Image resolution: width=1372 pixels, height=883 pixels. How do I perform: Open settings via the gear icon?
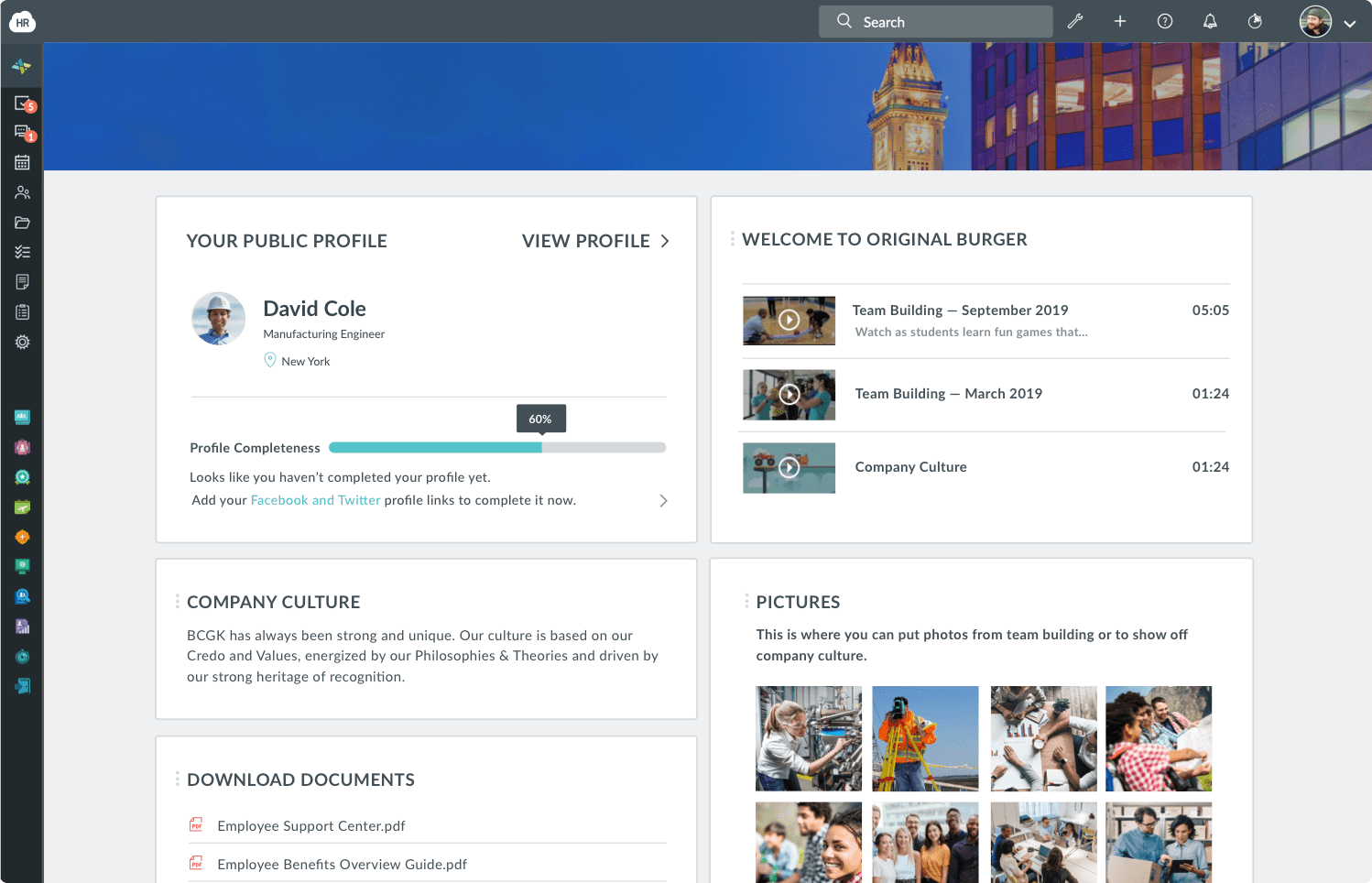point(22,341)
